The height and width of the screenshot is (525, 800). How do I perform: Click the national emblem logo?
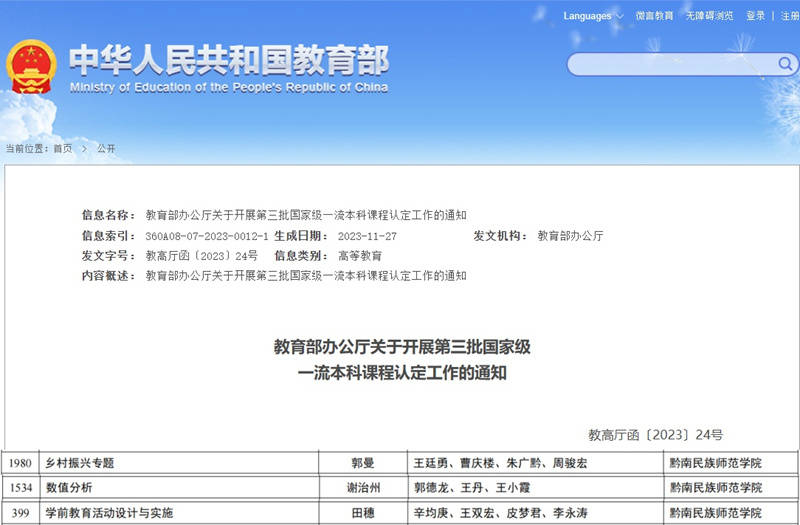(x=32, y=67)
